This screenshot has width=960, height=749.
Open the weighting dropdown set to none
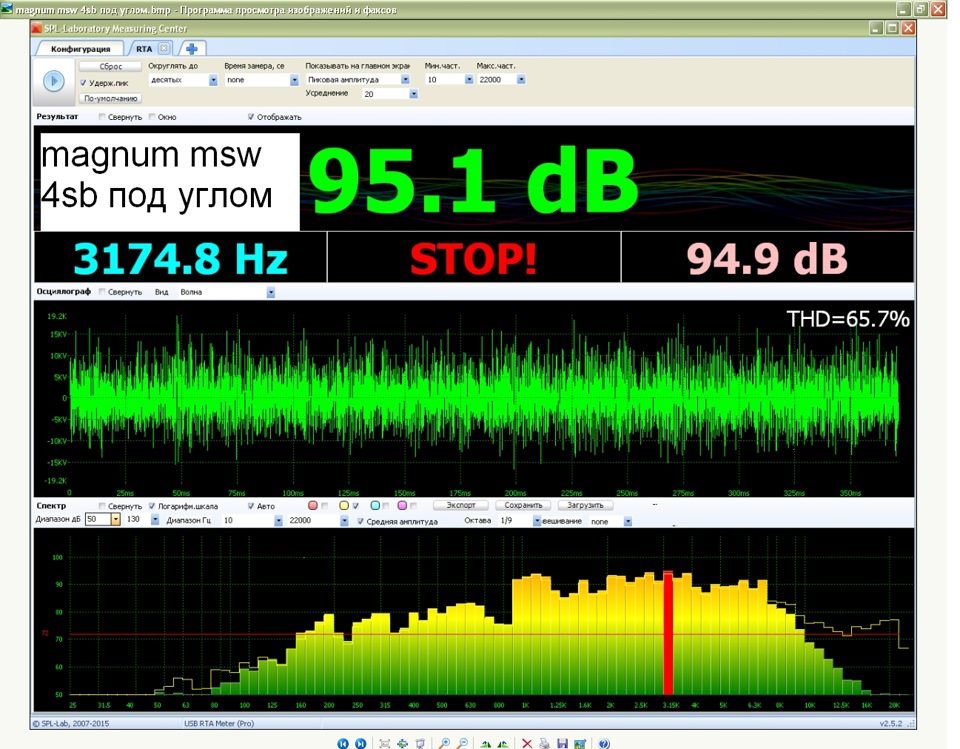coord(628,522)
